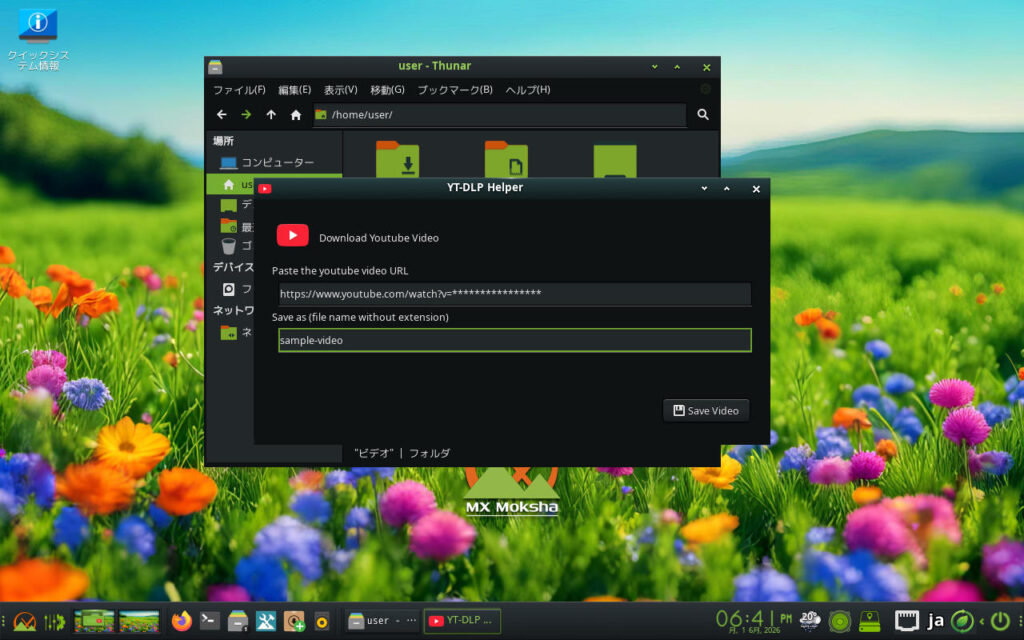1024x640 pixels.
Task: Switch to first virtual desktop thumbnail
Action: (94, 621)
